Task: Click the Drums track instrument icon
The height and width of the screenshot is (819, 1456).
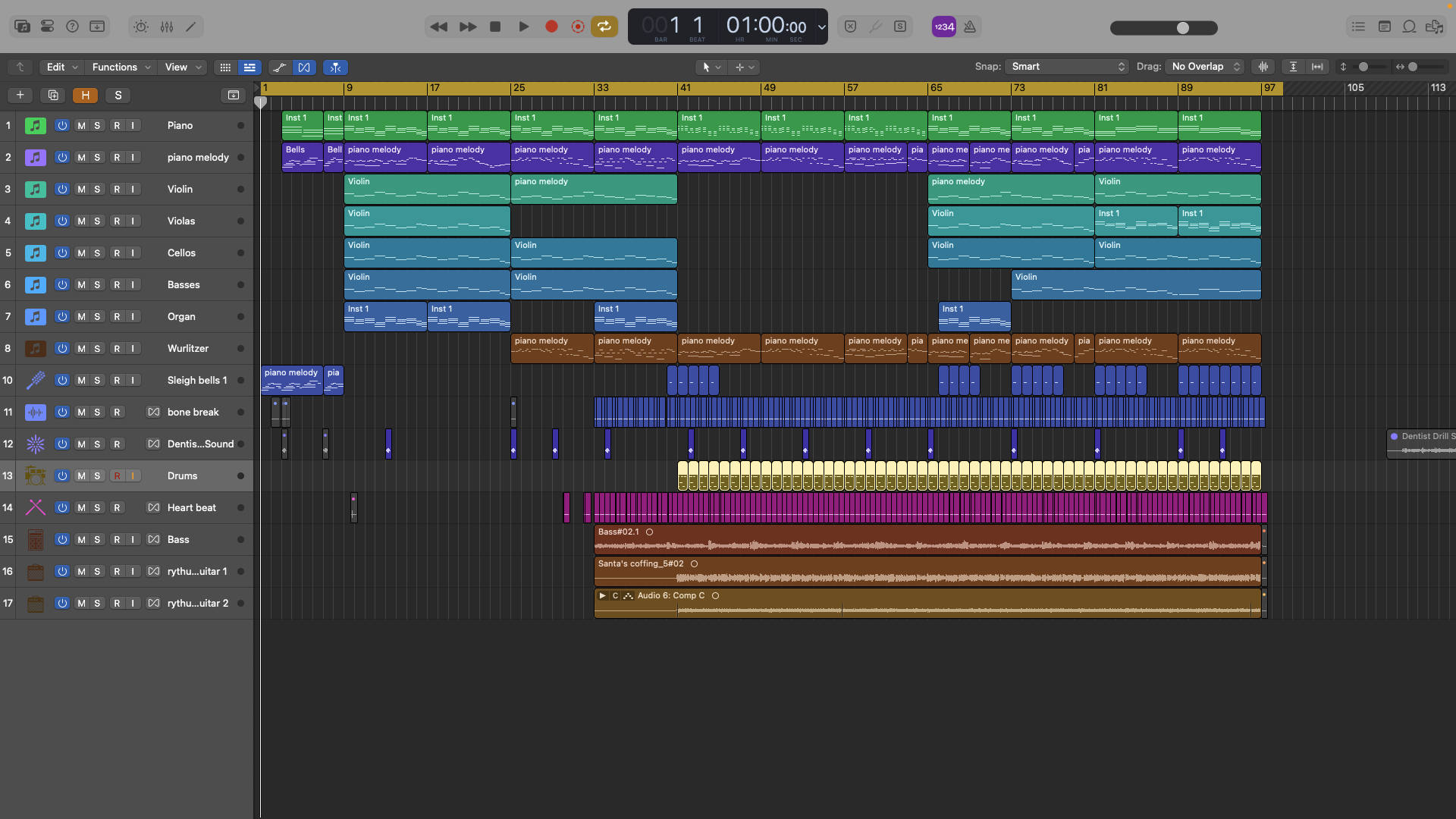Action: (x=36, y=476)
